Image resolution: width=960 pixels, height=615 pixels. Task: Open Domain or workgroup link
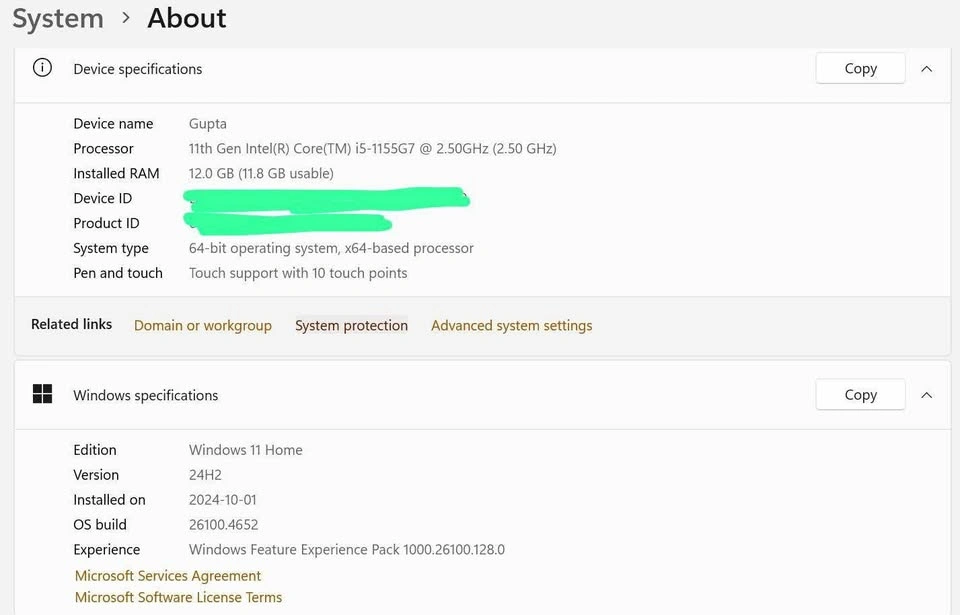coord(203,325)
